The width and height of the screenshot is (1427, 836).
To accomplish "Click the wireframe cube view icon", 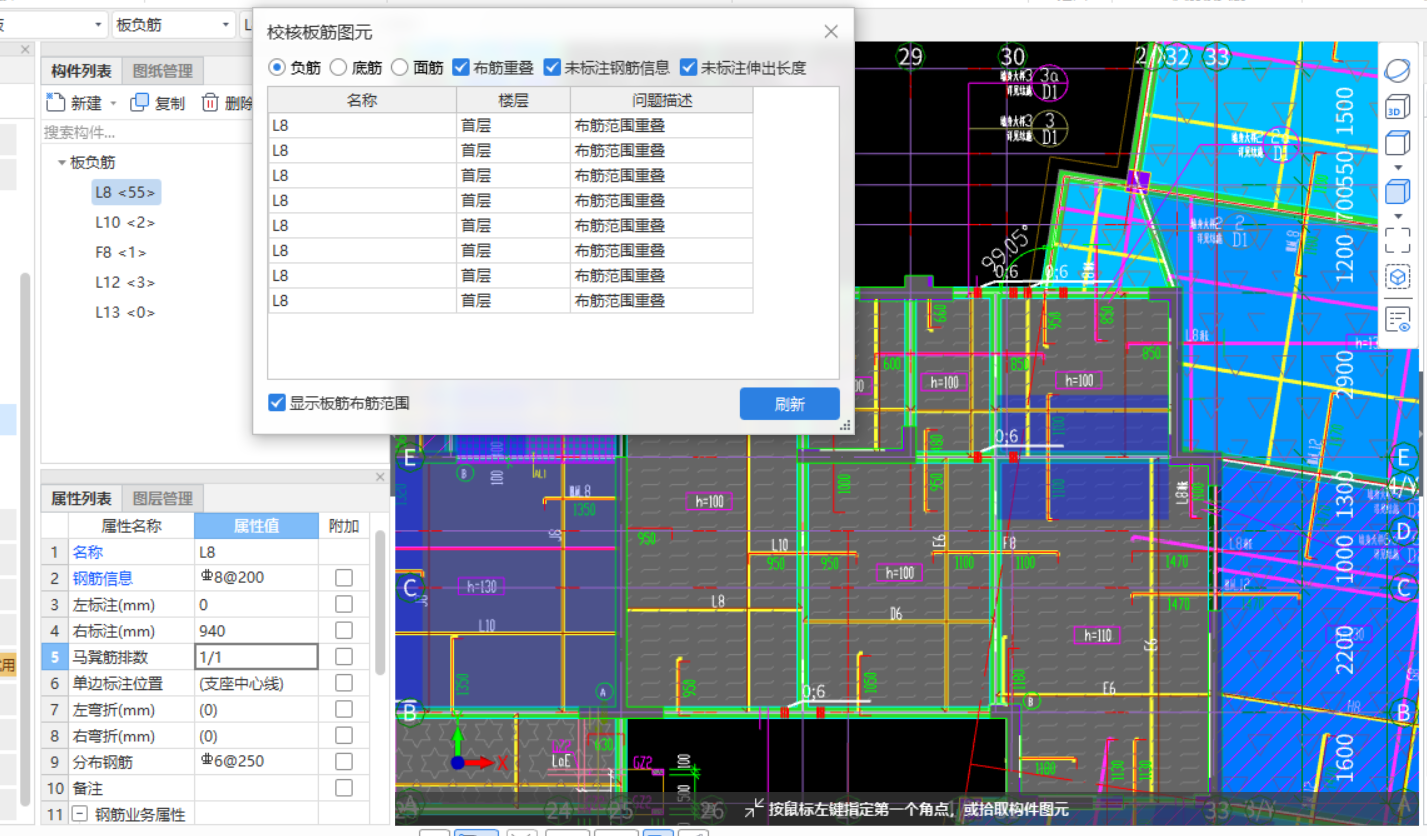I will tap(1397, 143).
